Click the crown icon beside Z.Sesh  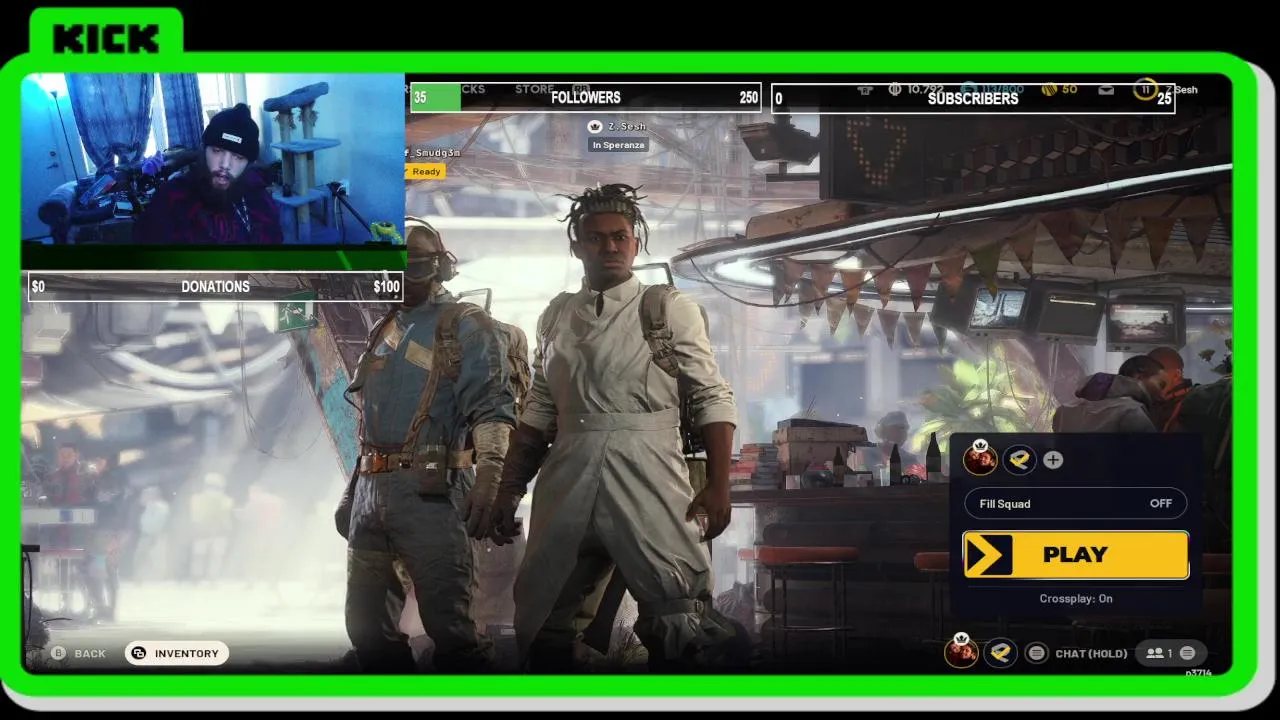595,127
